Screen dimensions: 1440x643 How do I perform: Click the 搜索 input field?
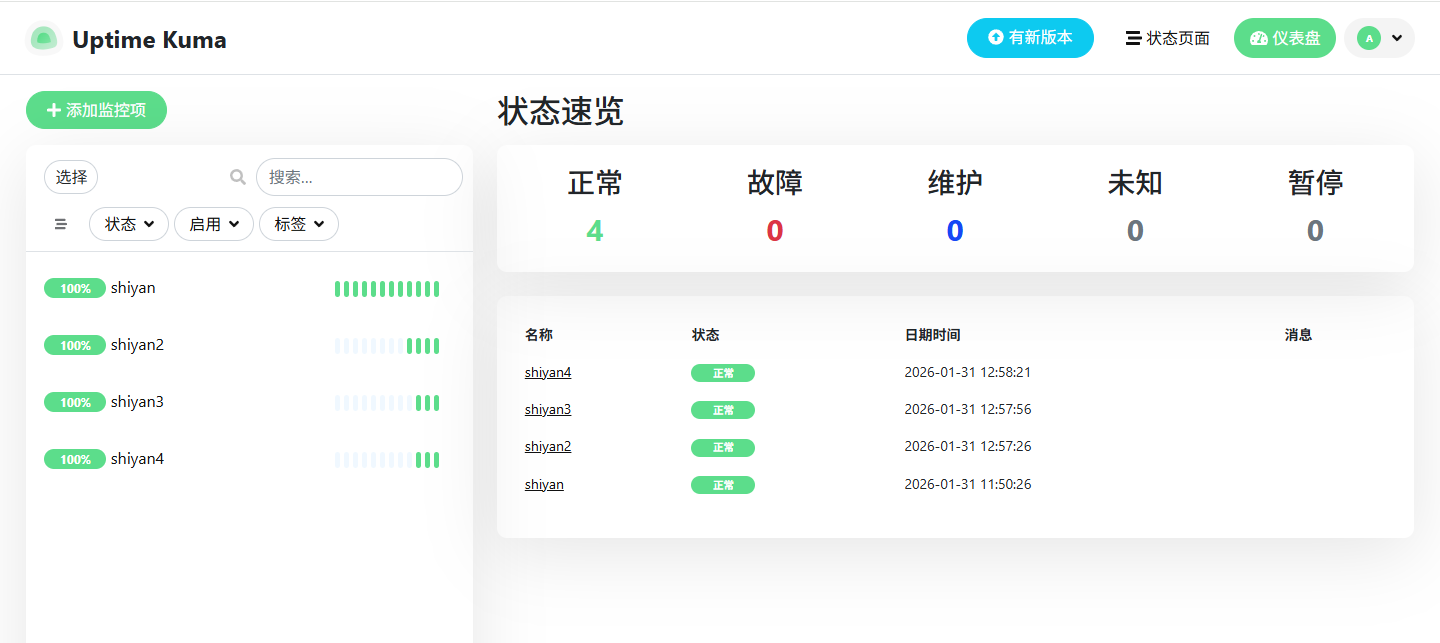(x=359, y=177)
